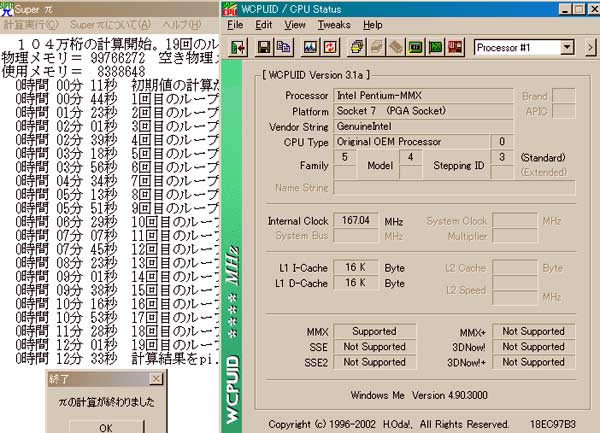This screenshot has width=600, height=433.
Task: Click the WCPUID copyright line text
Action: 388,424
